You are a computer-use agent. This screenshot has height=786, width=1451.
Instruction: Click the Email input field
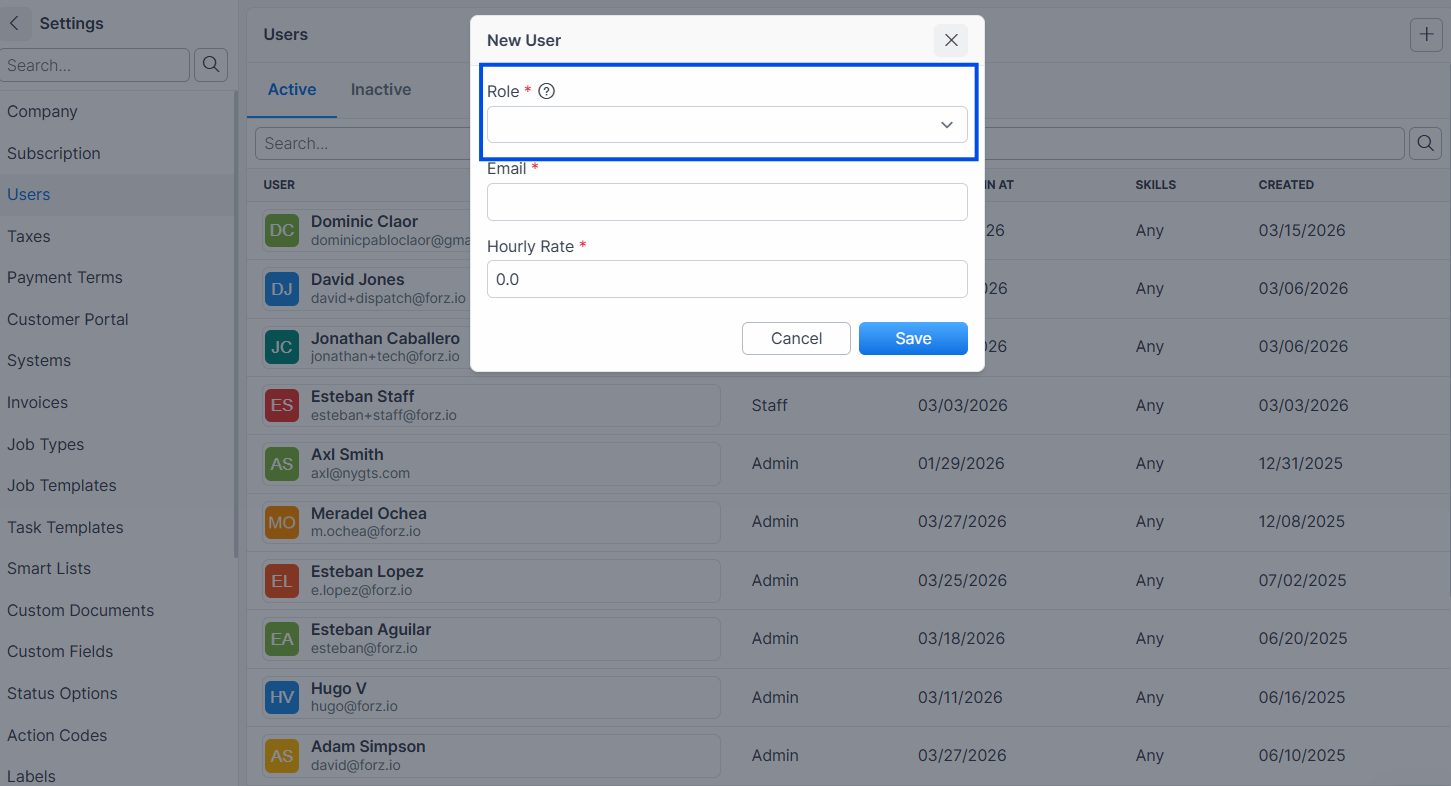coord(727,202)
